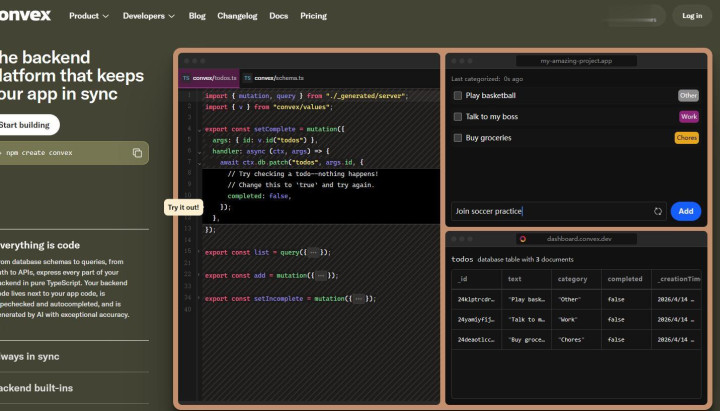The image size is (720, 411).
Task: Copy the npm create convex command
Action: click(137, 152)
